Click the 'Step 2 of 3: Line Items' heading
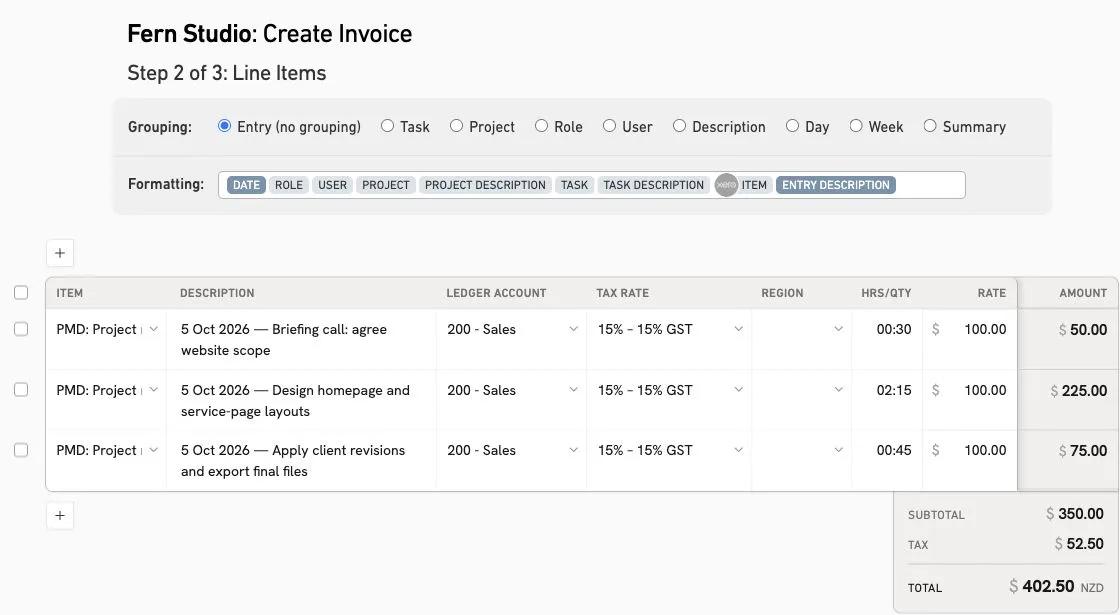1120x615 pixels. coord(226,73)
